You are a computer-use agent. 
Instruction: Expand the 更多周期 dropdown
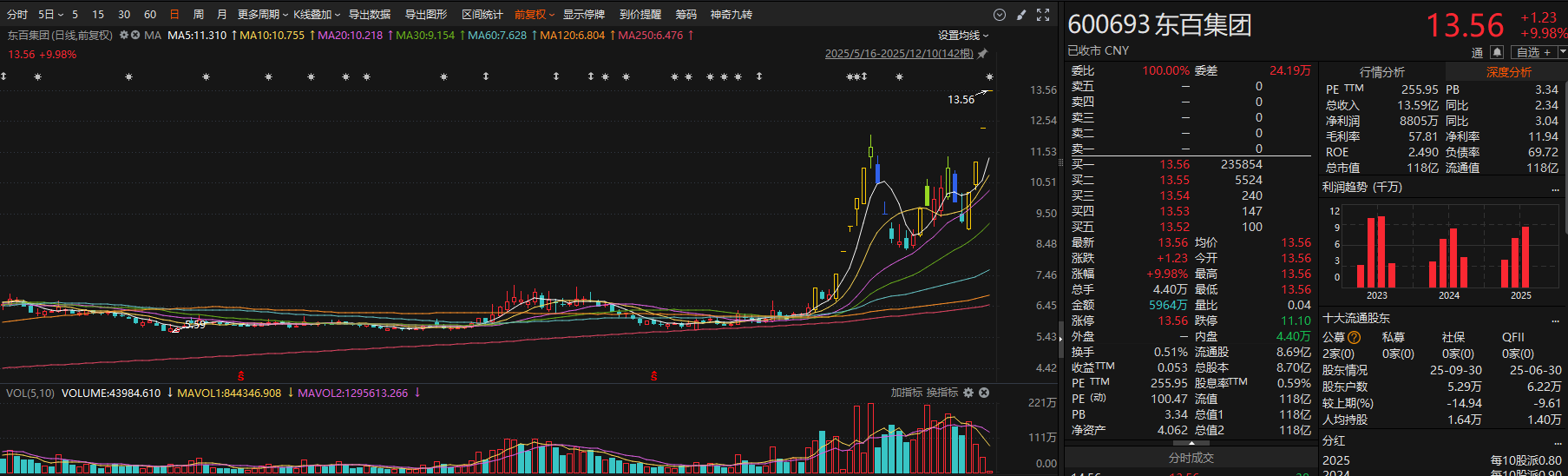(262, 15)
